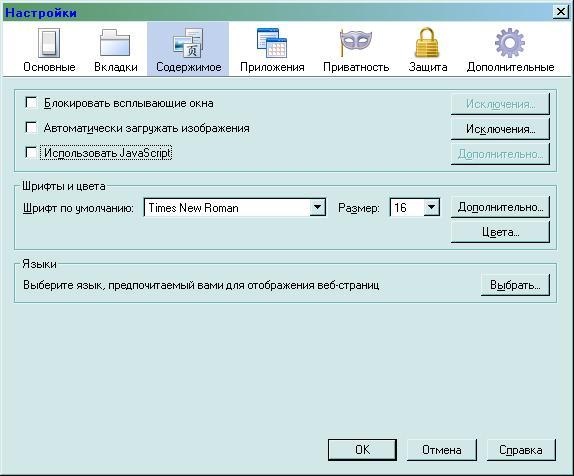574x476 pixels.
Task: Expand the Times New Roman font dropdown
Action: (x=317, y=208)
